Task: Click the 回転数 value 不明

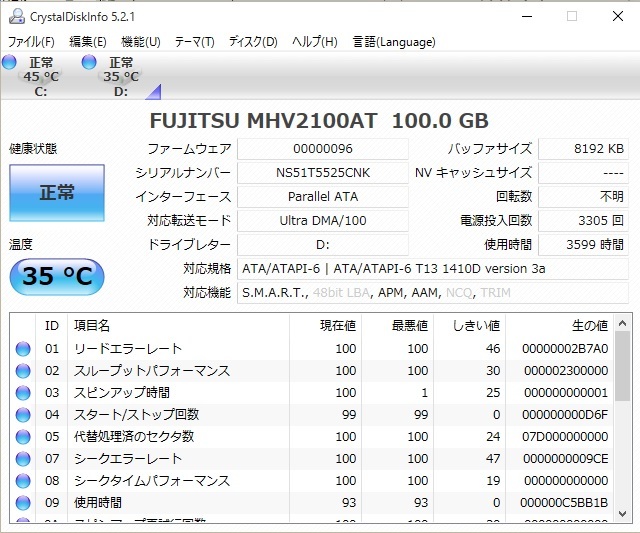Action: pos(584,197)
